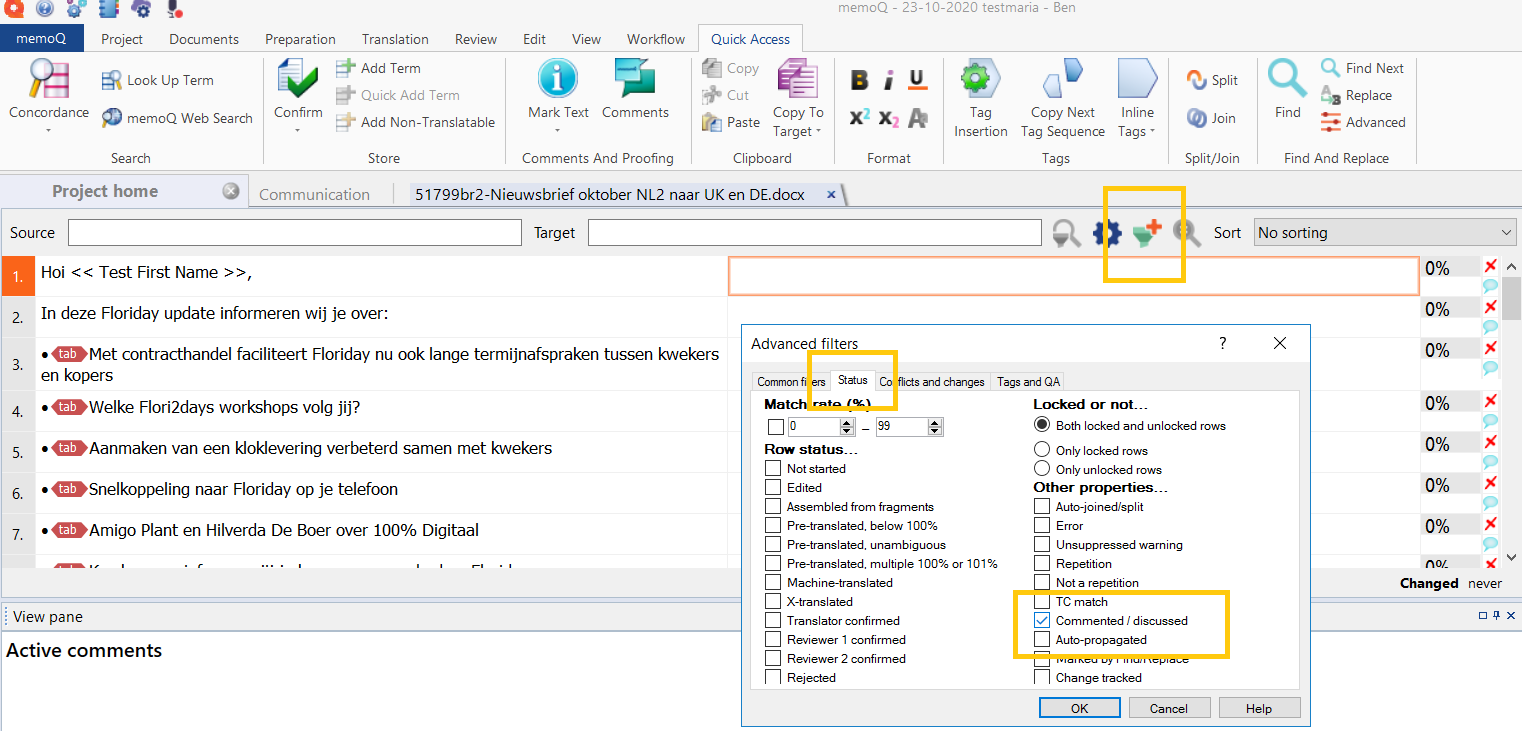This screenshot has height=731, width=1522.
Task: Switch to Conflicts and changes tab
Action: [x=932, y=382]
